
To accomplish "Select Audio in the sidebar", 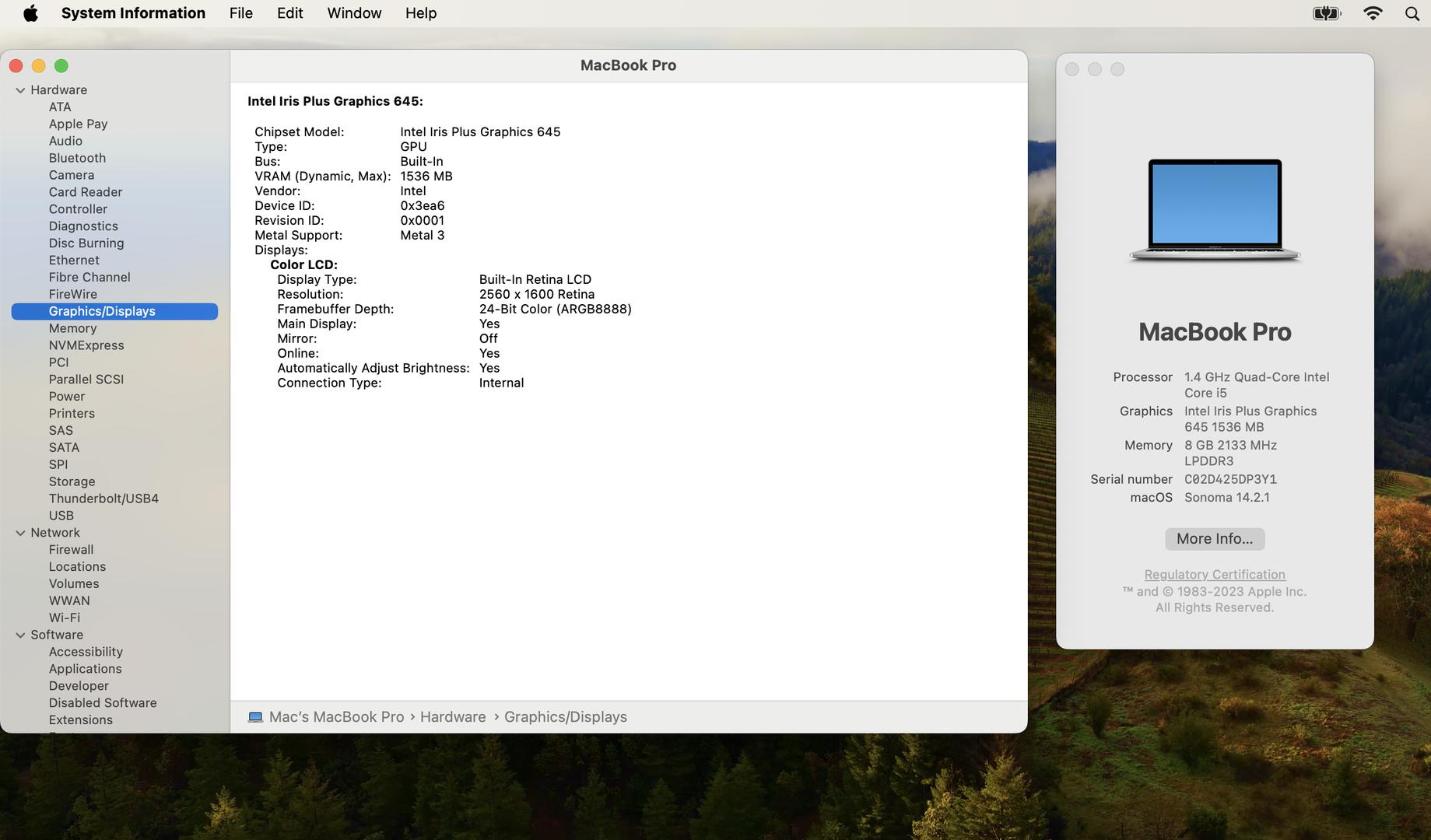I will click(x=65, y=142).
